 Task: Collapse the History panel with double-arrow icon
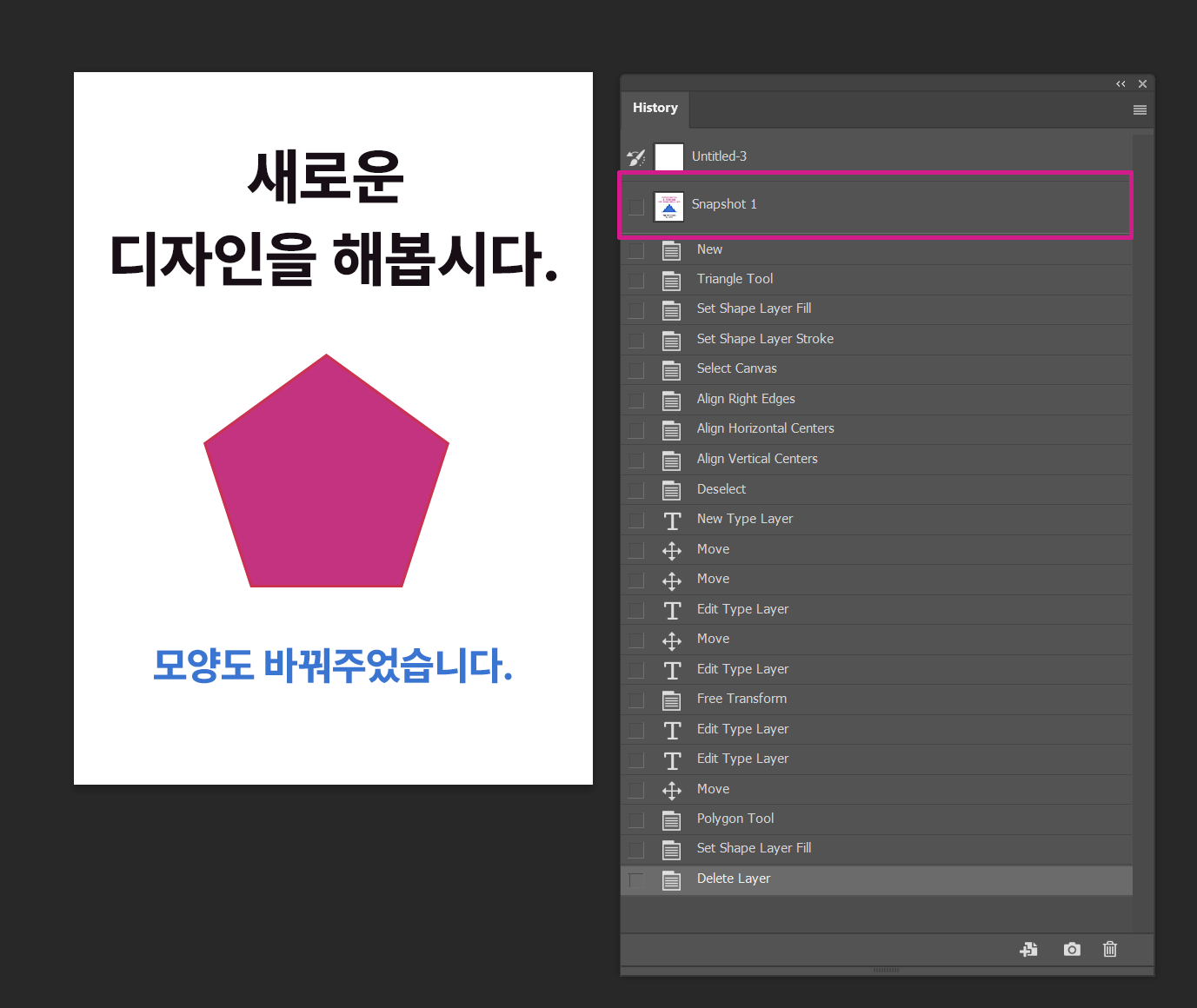(1121, 84)
